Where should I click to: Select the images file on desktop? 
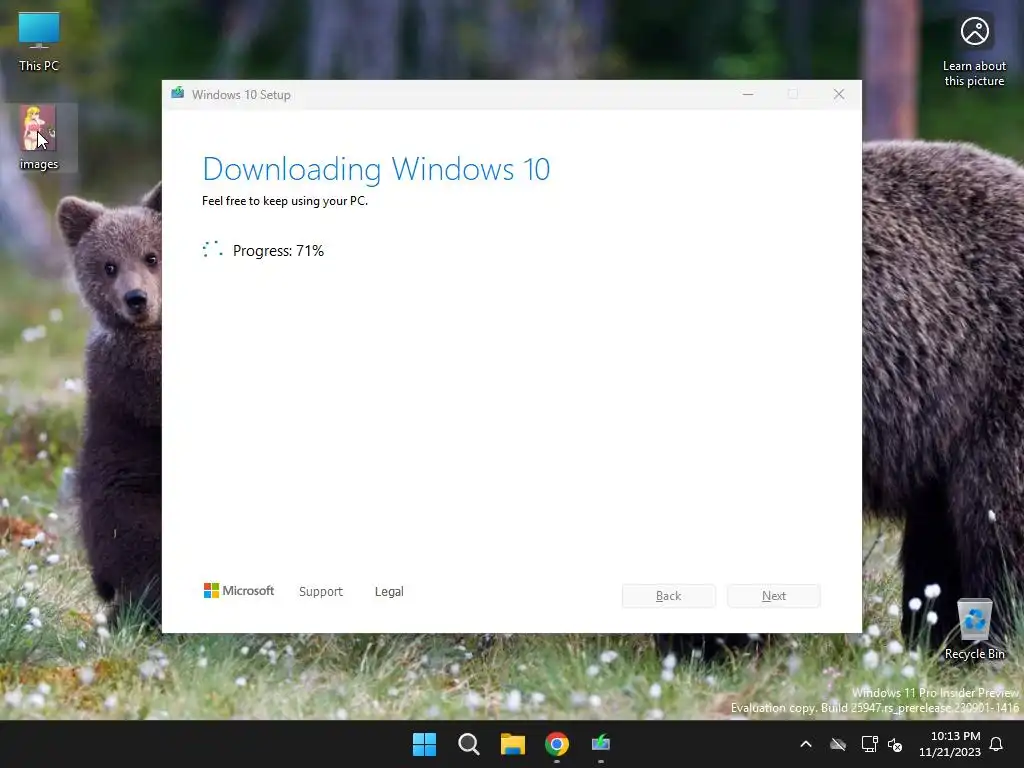[x=39, y=138]
